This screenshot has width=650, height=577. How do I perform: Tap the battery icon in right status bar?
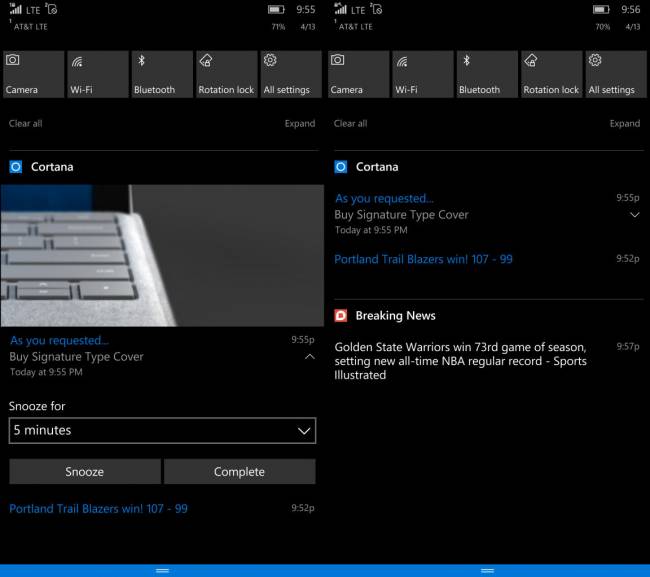click(x=601, y=10)
